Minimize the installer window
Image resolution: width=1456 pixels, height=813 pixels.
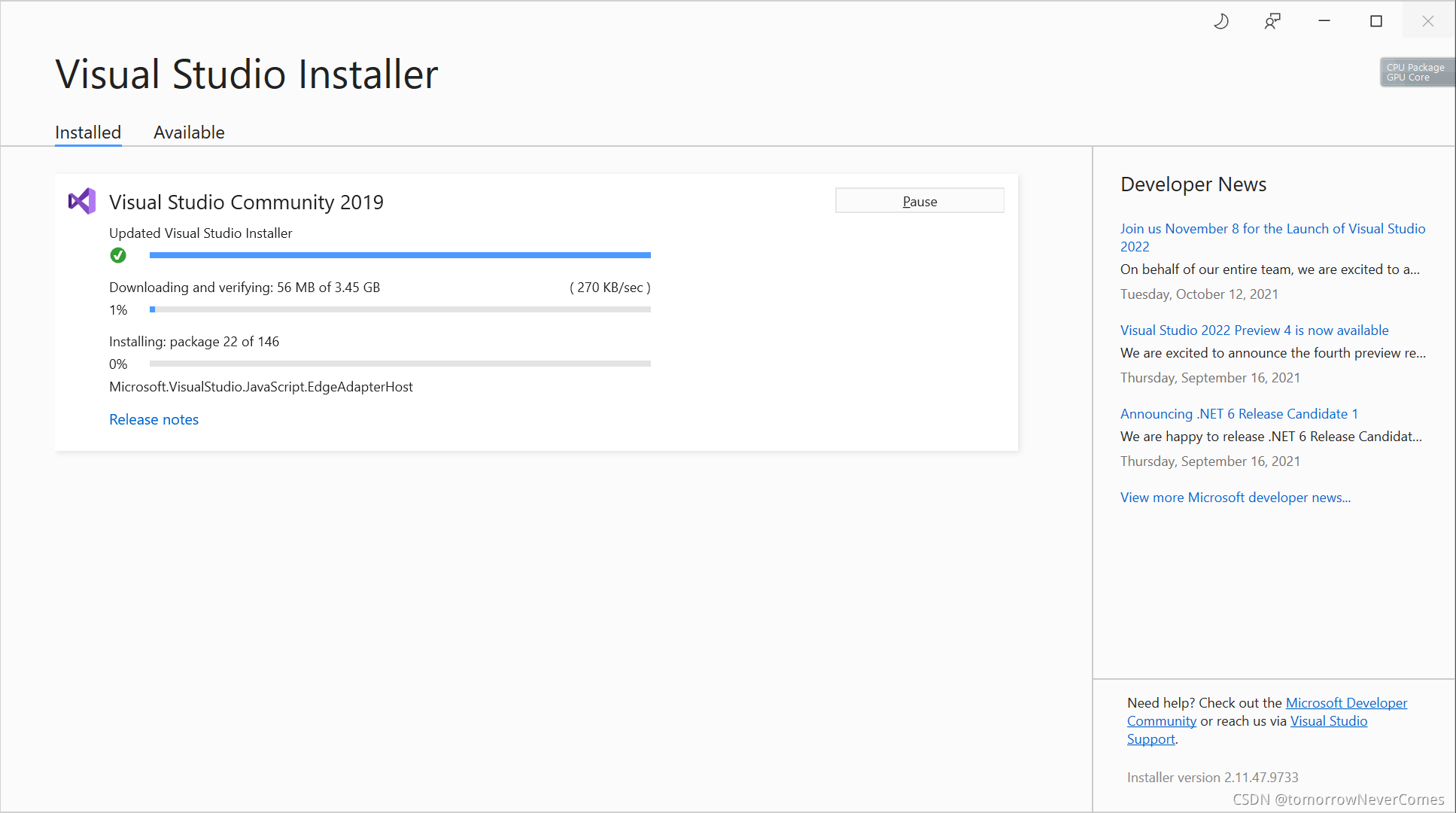(x=1324, y=21)
